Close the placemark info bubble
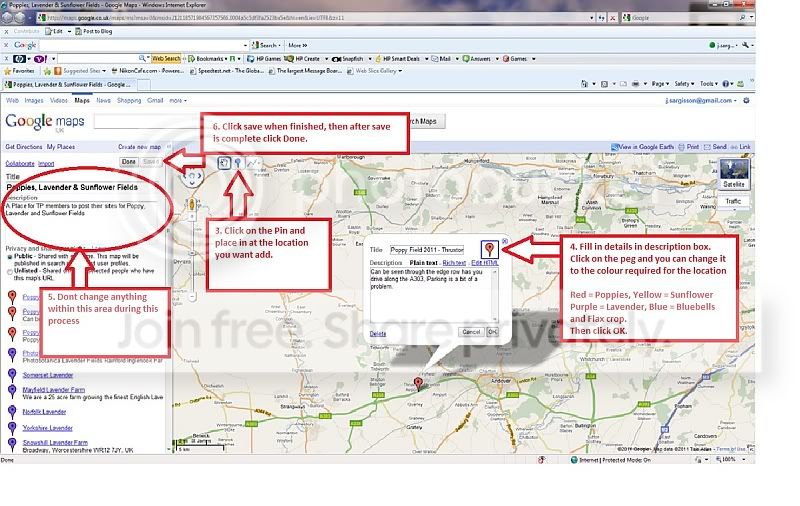The height and width of the screenshot is (506, 800). coord(505,241)
